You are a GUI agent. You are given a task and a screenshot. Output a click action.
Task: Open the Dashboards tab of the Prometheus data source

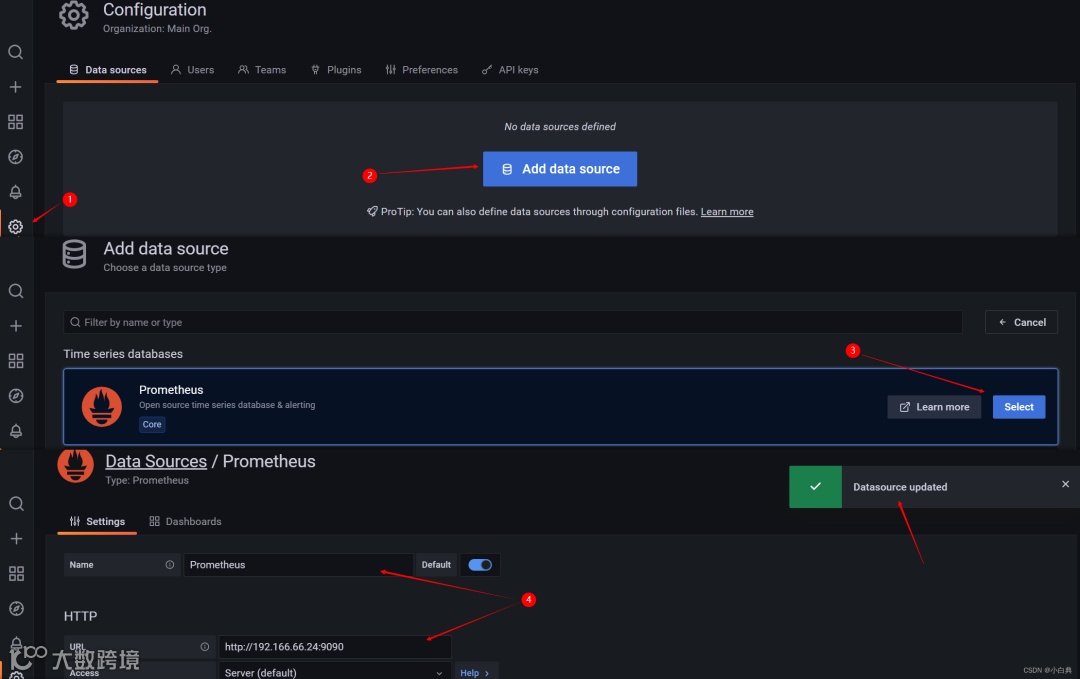[185, 521]
